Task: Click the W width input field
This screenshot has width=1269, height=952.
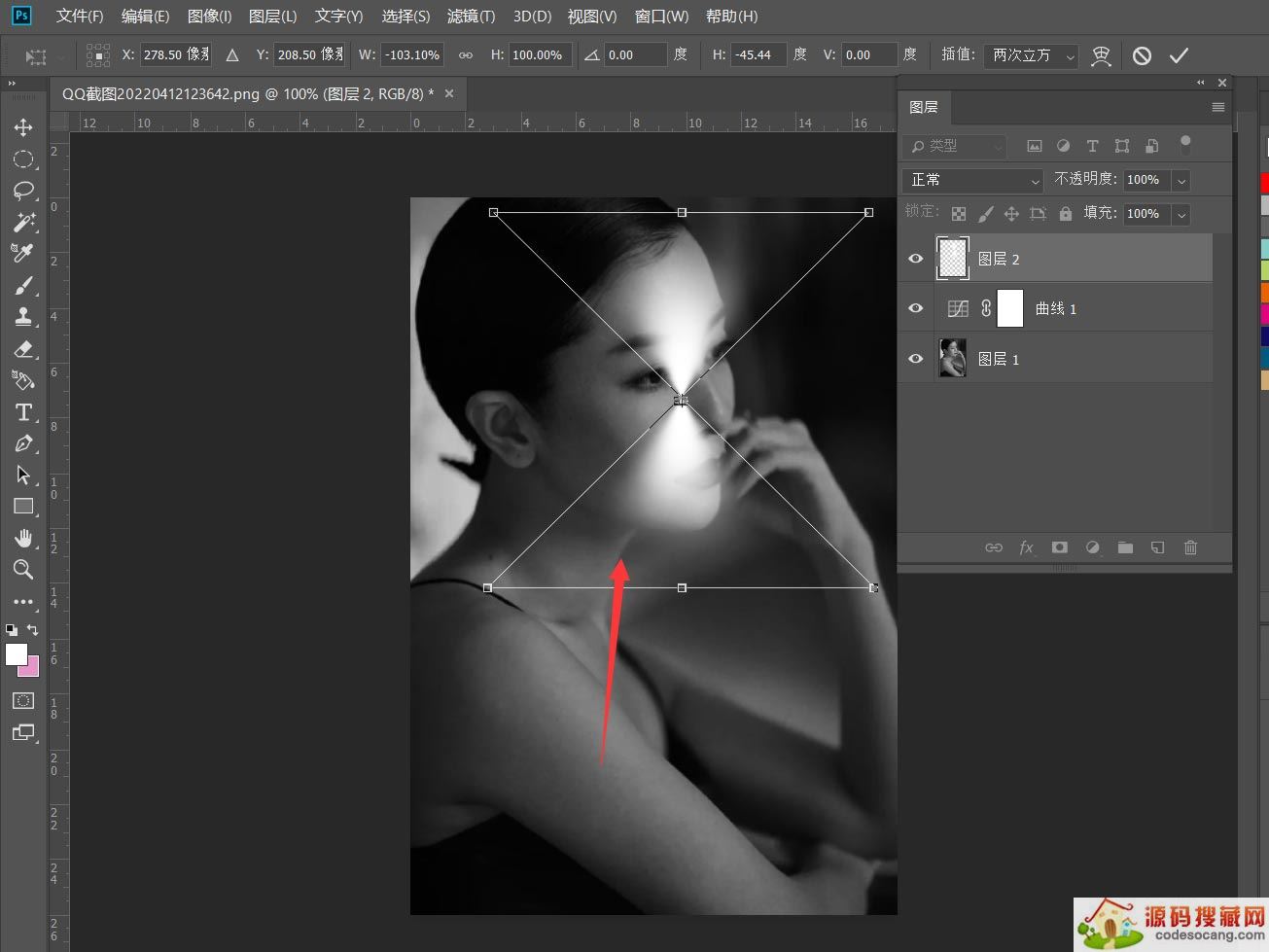Action: tap(412, 55)
